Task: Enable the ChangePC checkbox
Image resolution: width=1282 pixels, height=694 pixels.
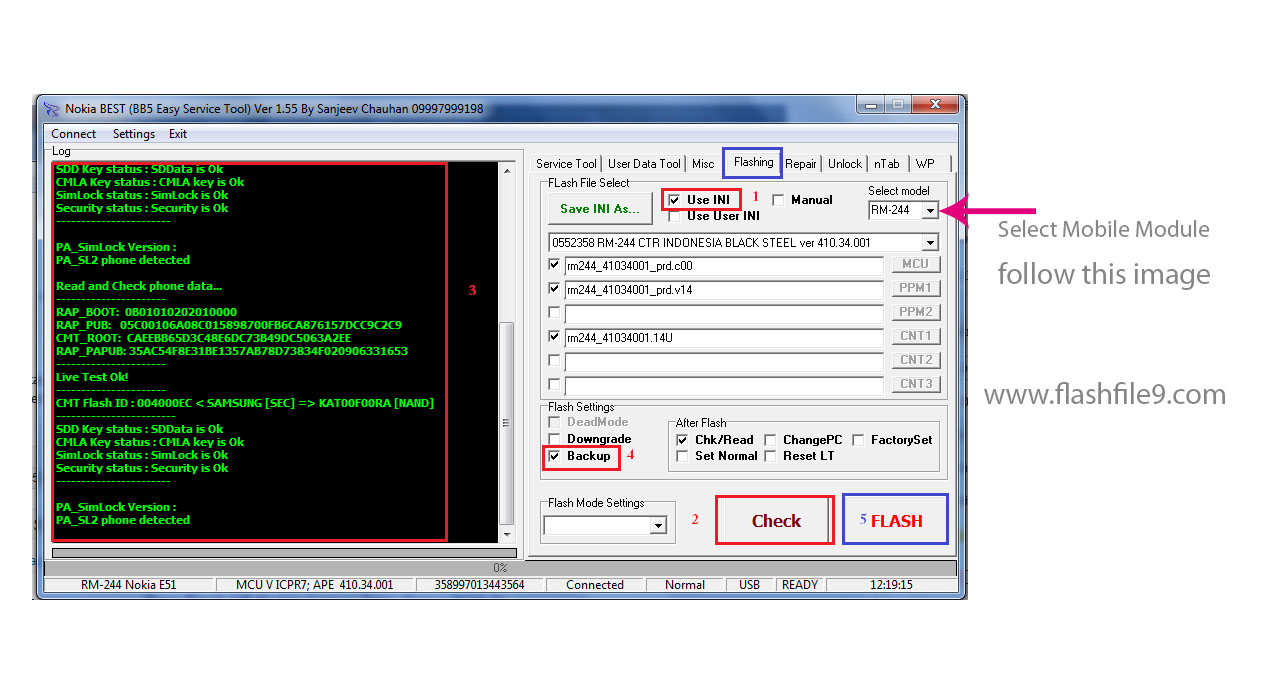Action: click(x=770, y=440)
